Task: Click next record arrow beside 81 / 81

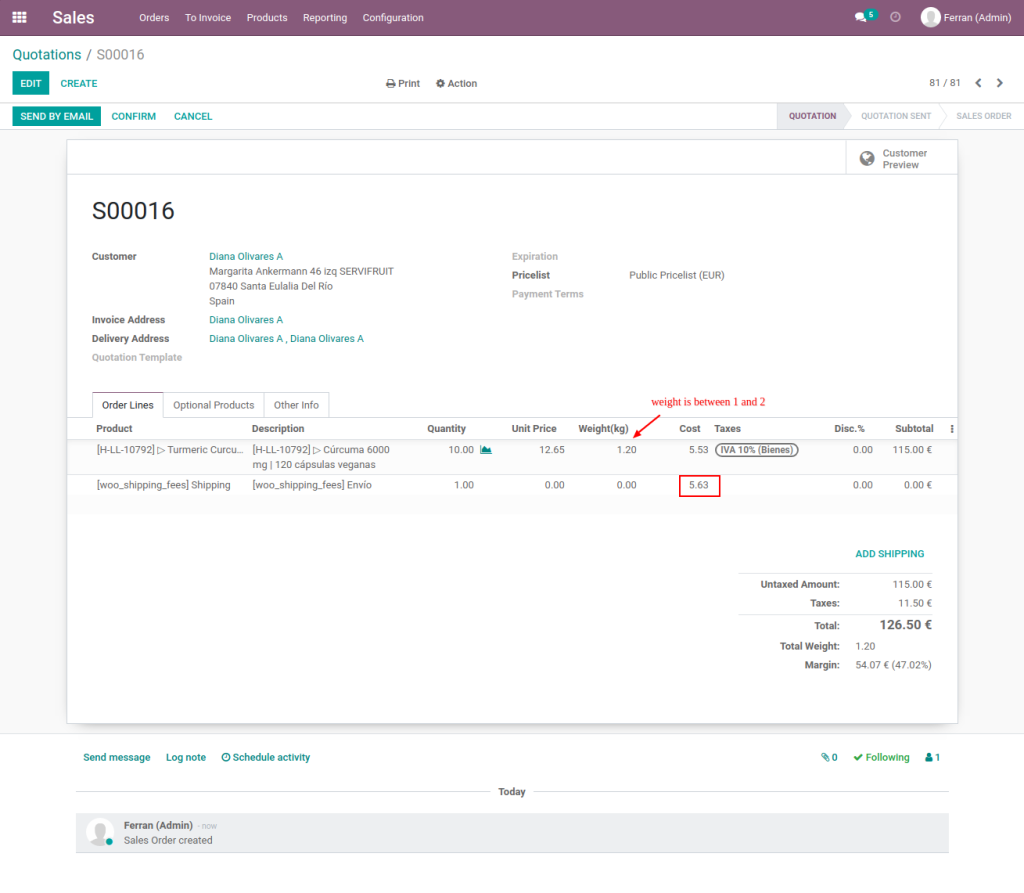Action: click(999, 83)
